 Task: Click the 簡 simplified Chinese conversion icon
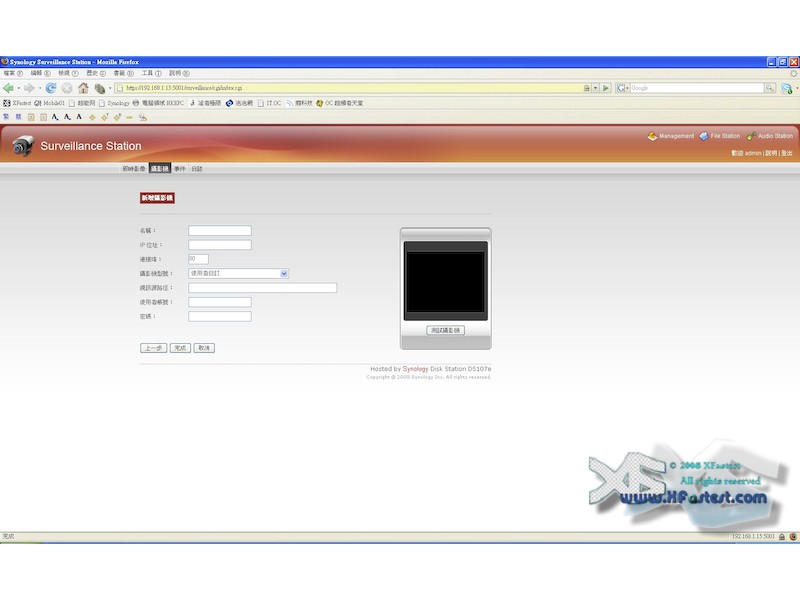coord(18,117)
